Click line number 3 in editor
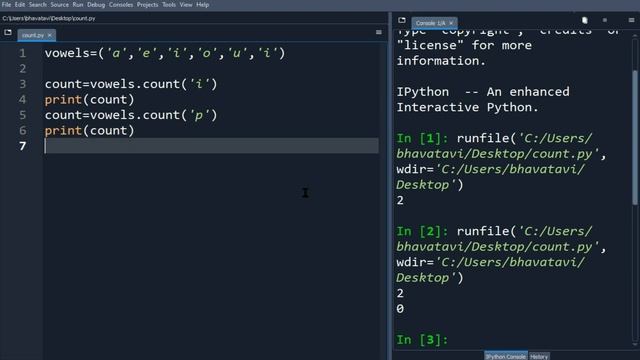The width and height of the screenshot is (640, 360). 22,84
